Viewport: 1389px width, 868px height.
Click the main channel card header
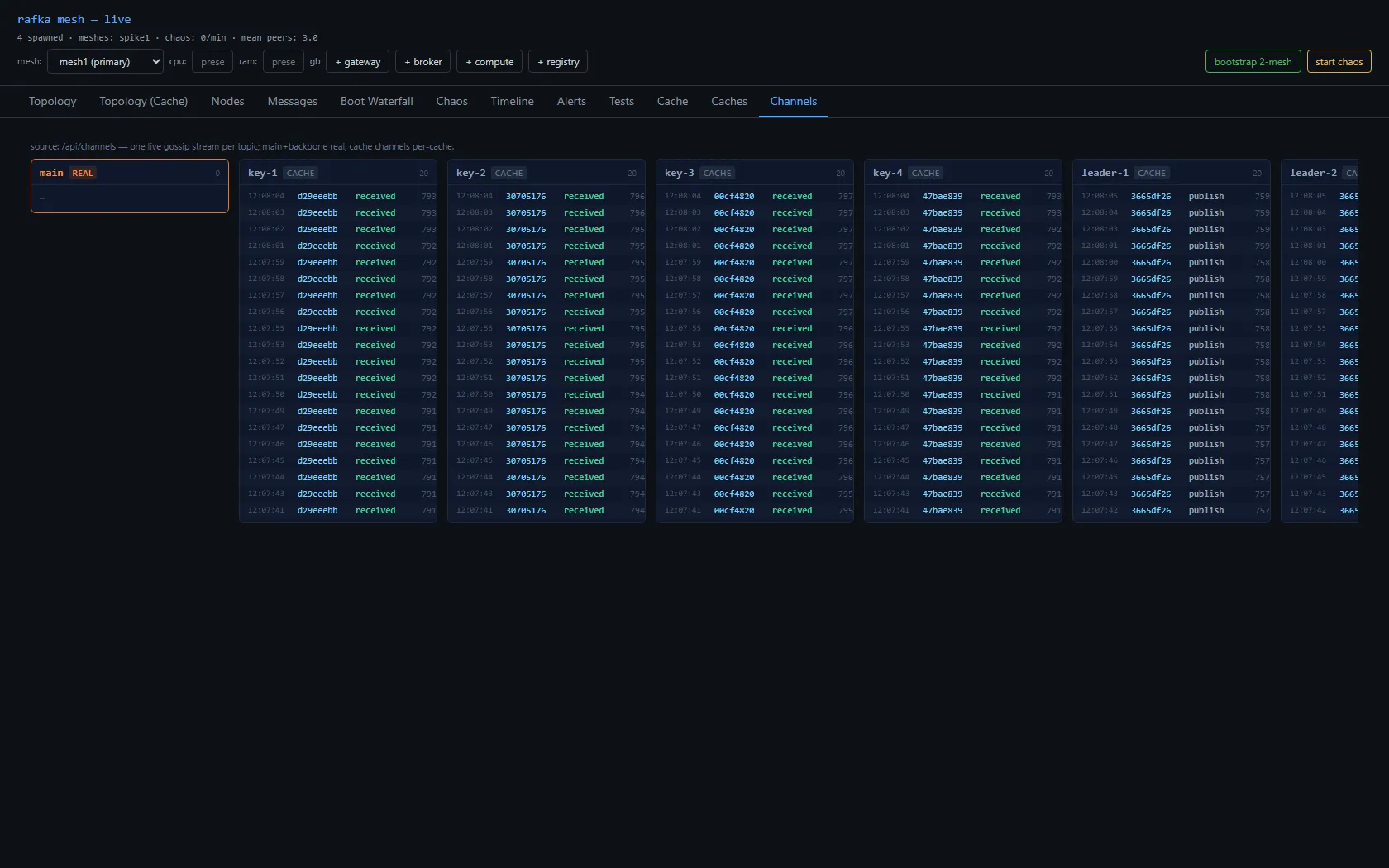coord(130,173)
